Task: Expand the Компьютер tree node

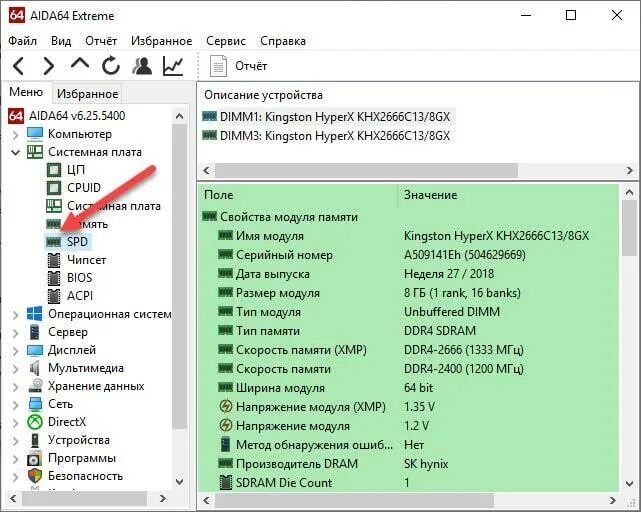Action: click(x=16, y=135)
